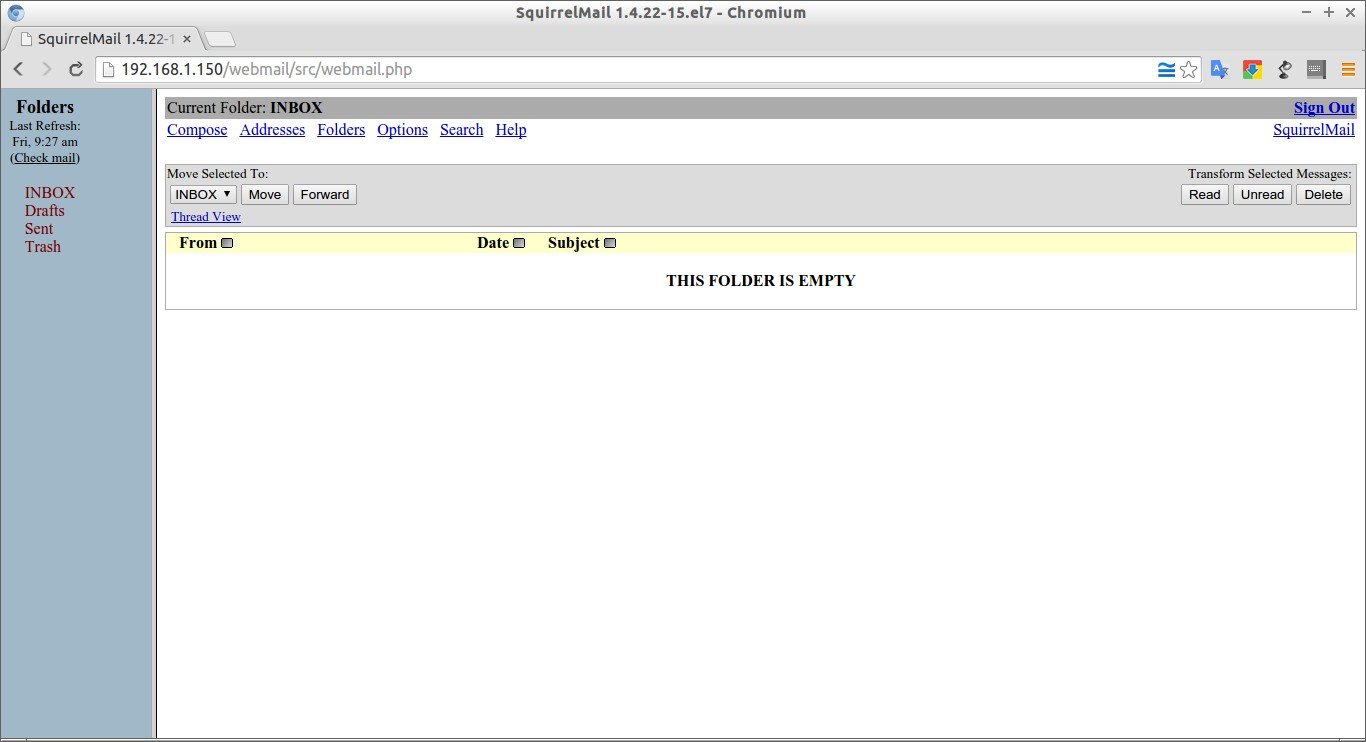Open the keyboard extension icon
1366x742 pixels.
pyautogui.click(x=1316, y=69)
